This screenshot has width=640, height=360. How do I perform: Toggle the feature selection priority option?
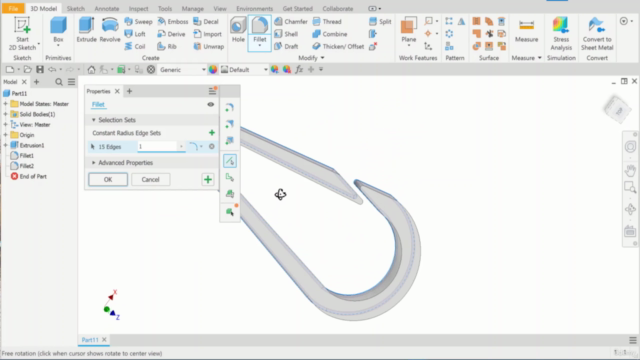(230, 194)
